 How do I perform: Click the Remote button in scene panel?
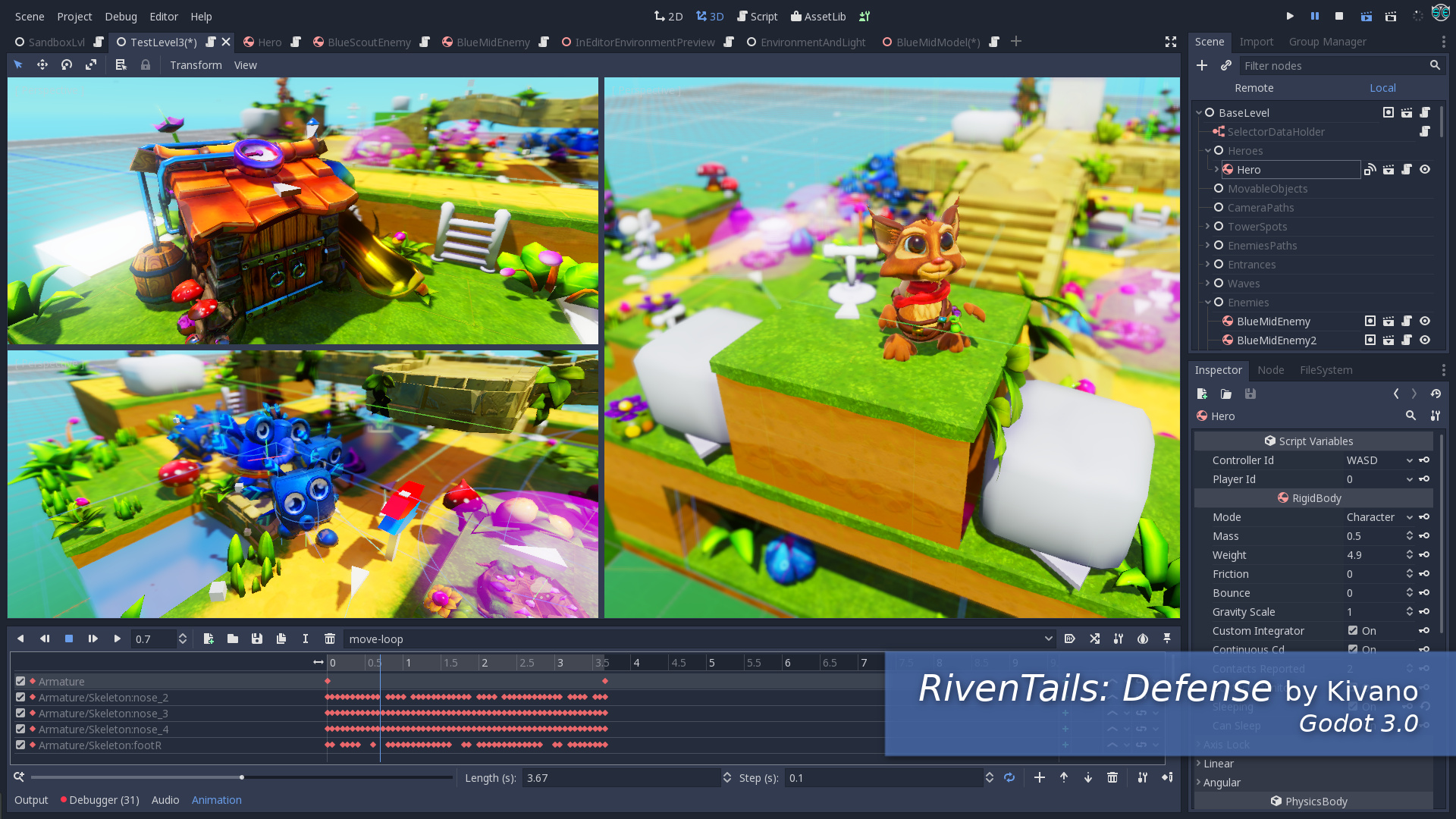[x=1253, y=88]
